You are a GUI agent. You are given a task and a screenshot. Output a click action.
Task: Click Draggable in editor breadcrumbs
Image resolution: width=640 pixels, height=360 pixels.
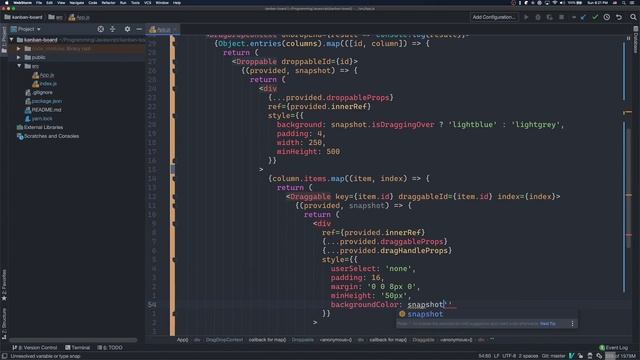(423, 340)
